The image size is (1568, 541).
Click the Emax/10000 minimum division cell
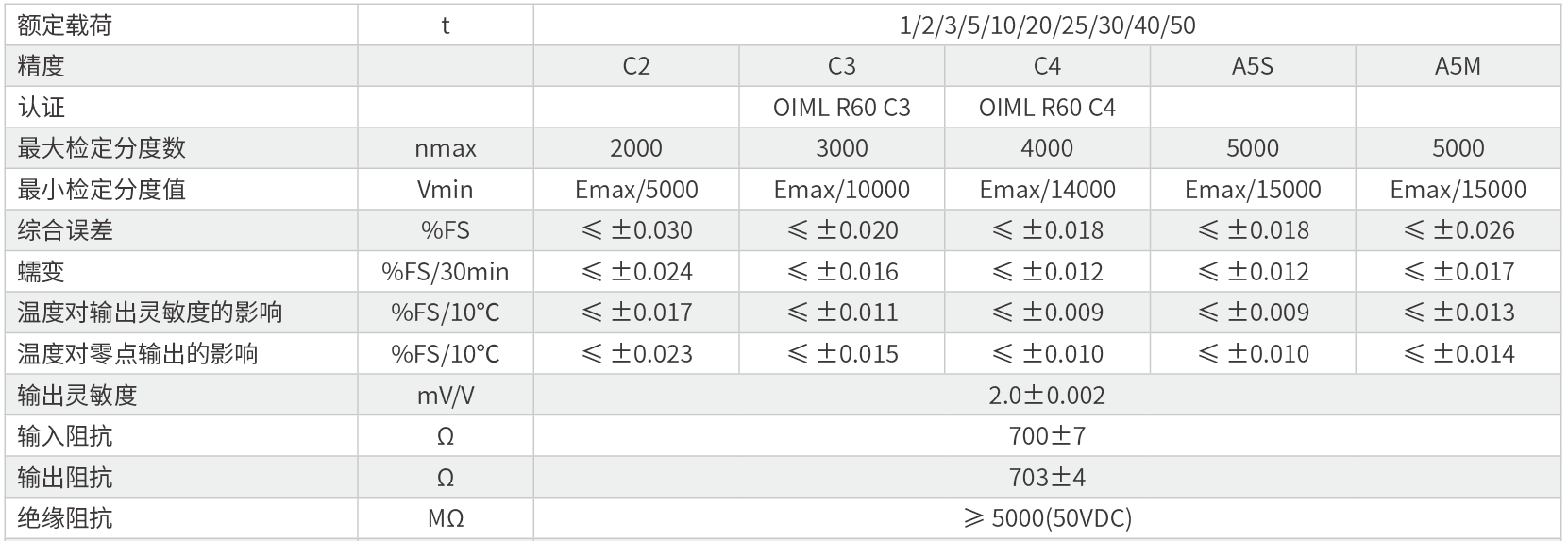pos(841,190)
